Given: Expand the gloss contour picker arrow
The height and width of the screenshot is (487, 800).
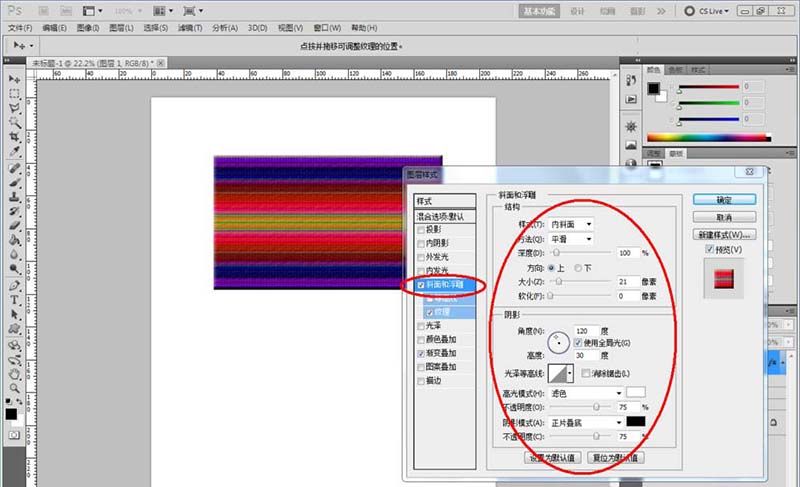Looking at the screenshot, I should [x=570, y=373].
